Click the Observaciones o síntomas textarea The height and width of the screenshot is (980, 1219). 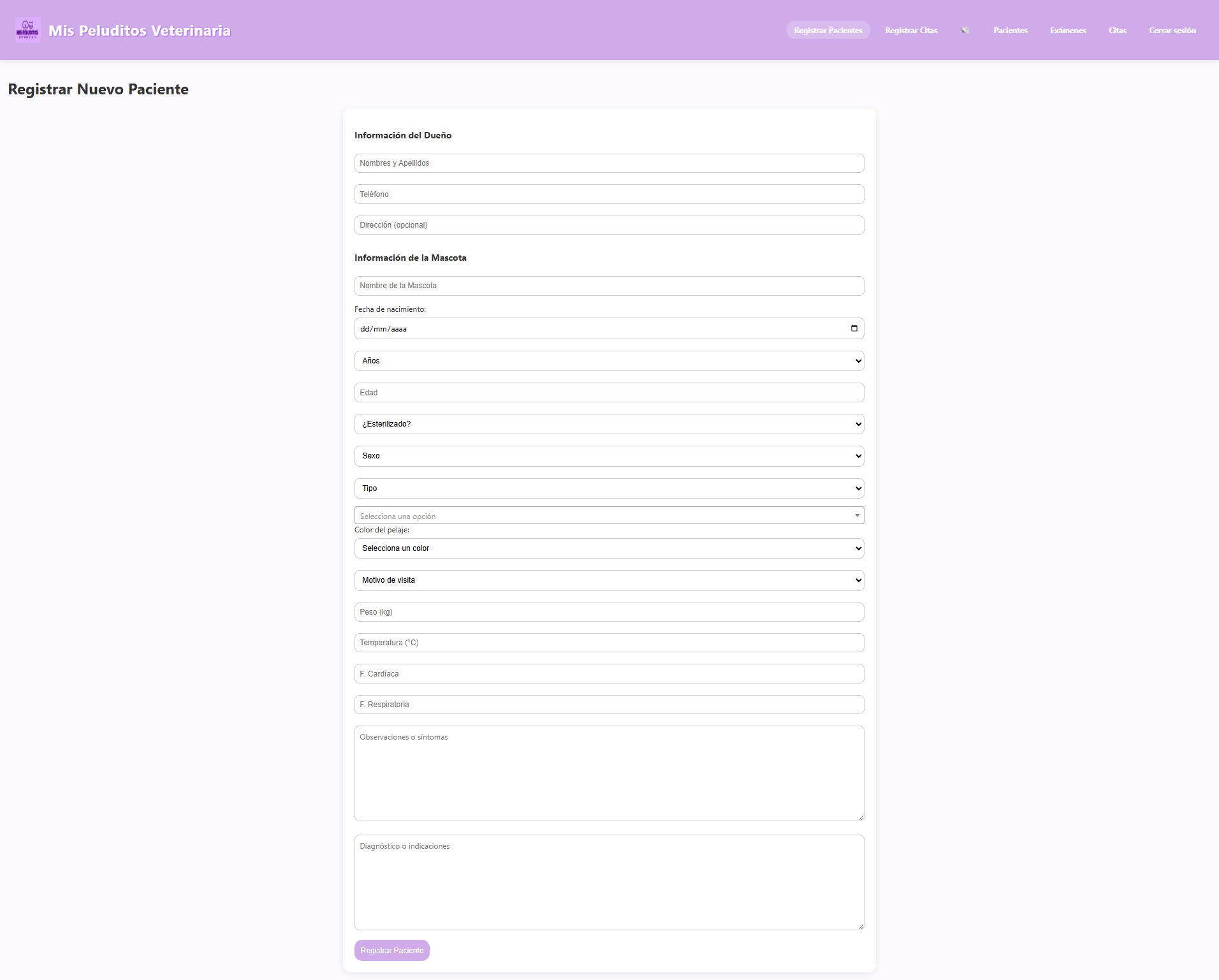click(609, 773)
